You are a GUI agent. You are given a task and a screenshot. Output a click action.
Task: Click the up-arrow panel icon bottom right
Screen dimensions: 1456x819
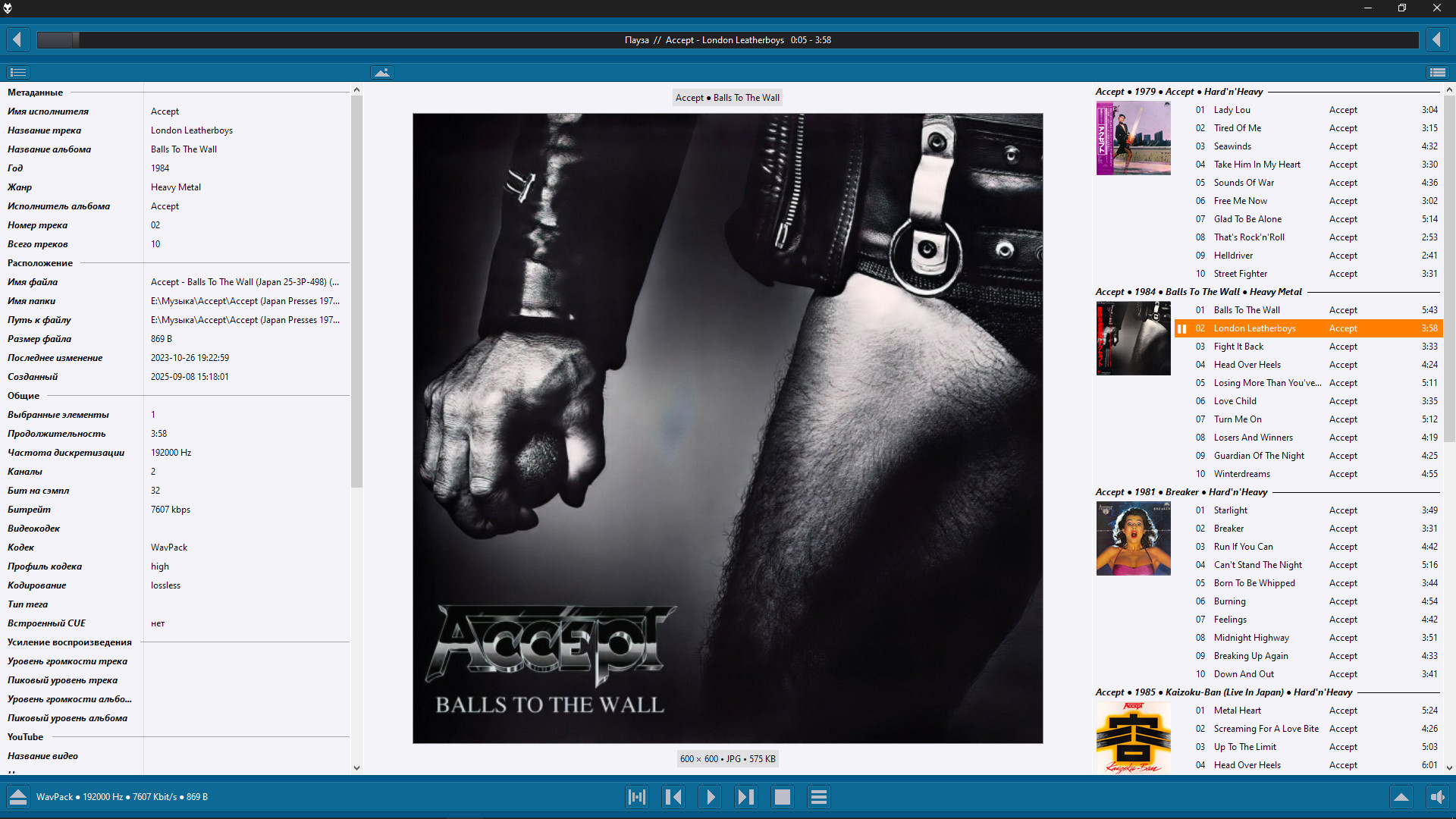coord(1401,797)
